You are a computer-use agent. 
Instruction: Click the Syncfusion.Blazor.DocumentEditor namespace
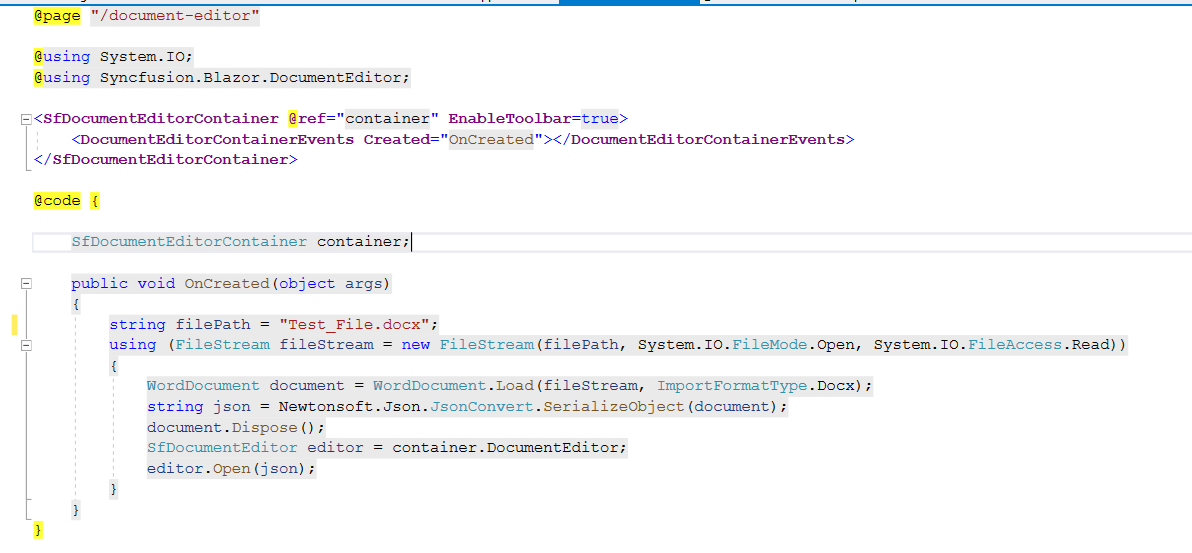coord(254,77)
